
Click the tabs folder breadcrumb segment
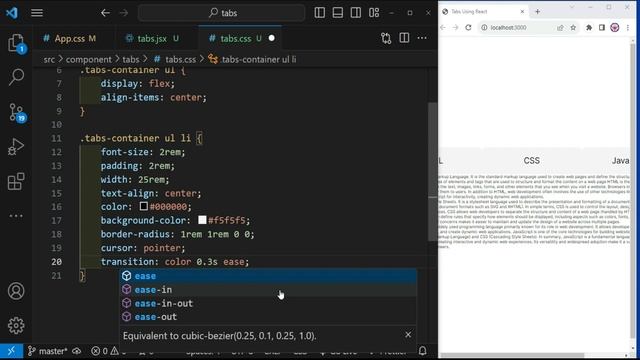(131, 60)
